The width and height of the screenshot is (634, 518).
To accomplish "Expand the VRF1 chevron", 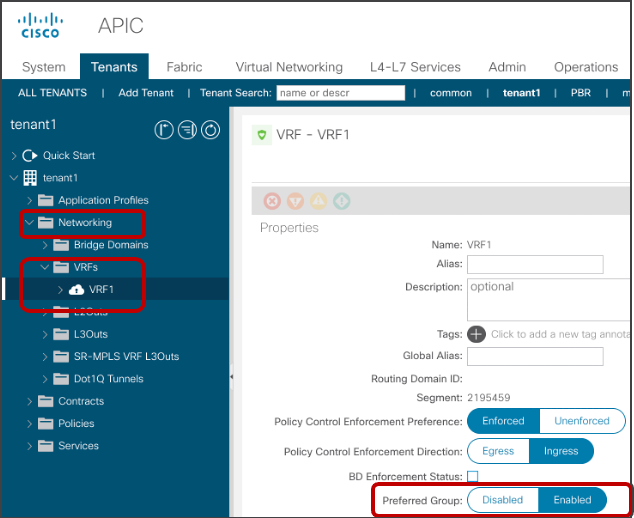I will click(x=60, y=290).
